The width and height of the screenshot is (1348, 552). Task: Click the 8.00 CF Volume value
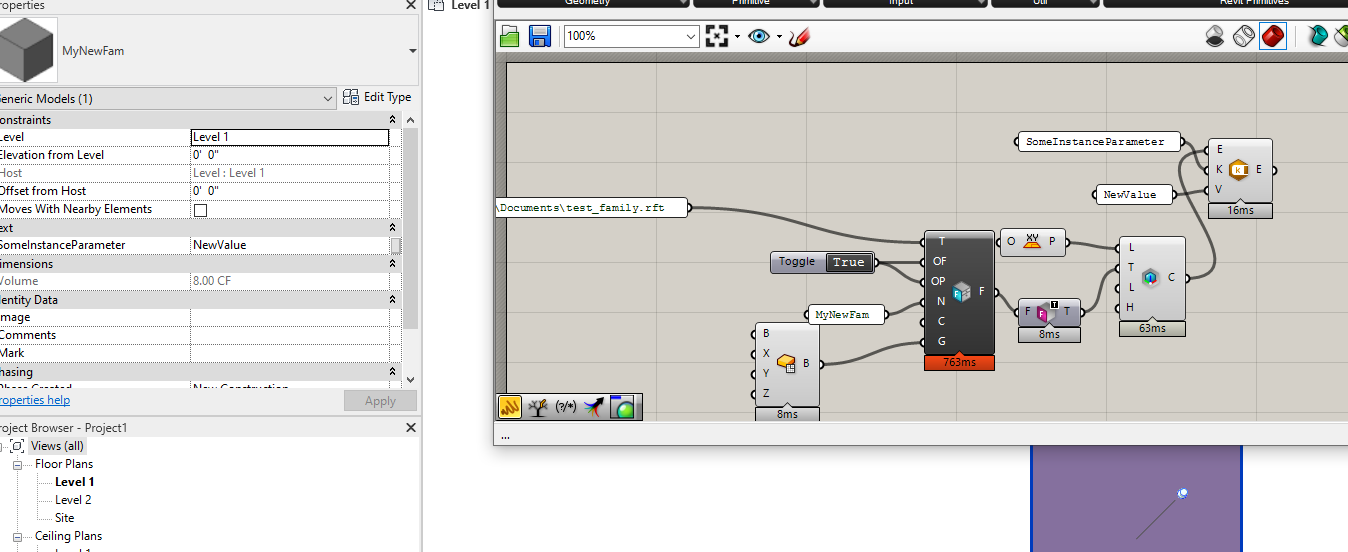289,281
